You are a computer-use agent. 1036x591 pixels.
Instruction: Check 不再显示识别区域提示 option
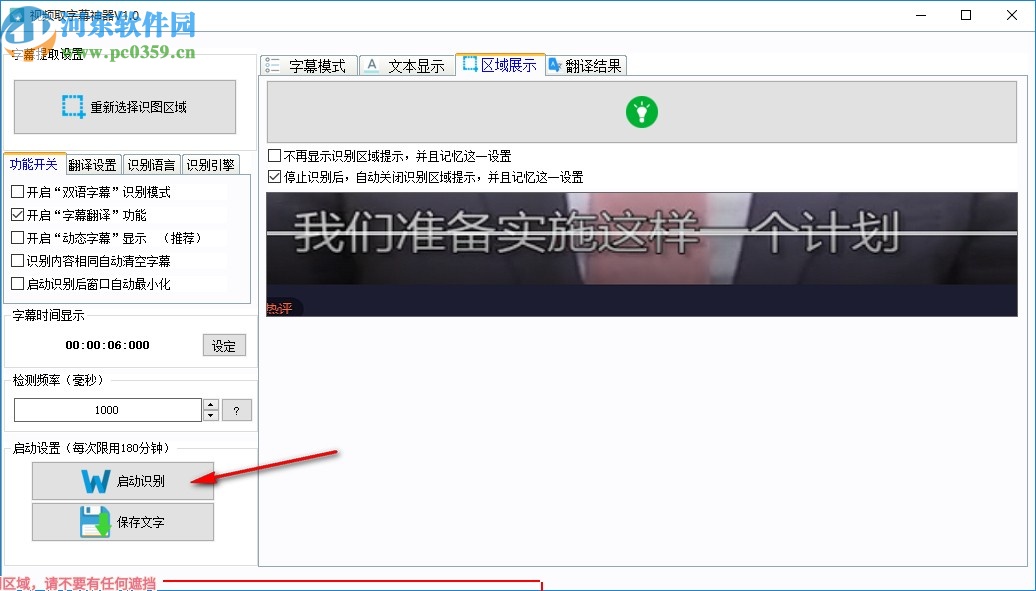pos(272,157)
